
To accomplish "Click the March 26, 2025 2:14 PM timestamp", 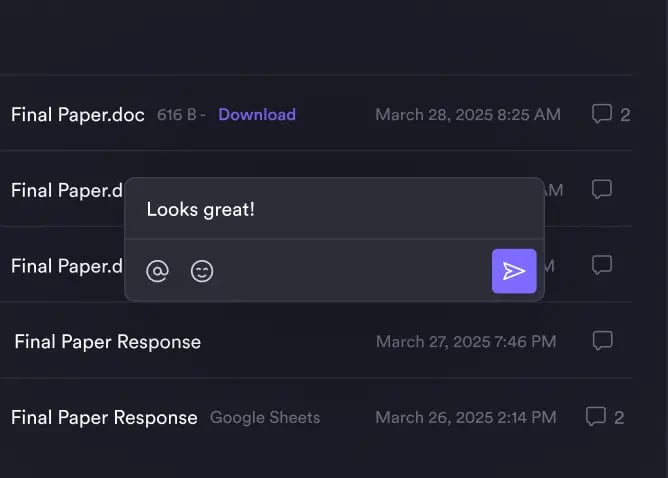I will pos(466,417).
